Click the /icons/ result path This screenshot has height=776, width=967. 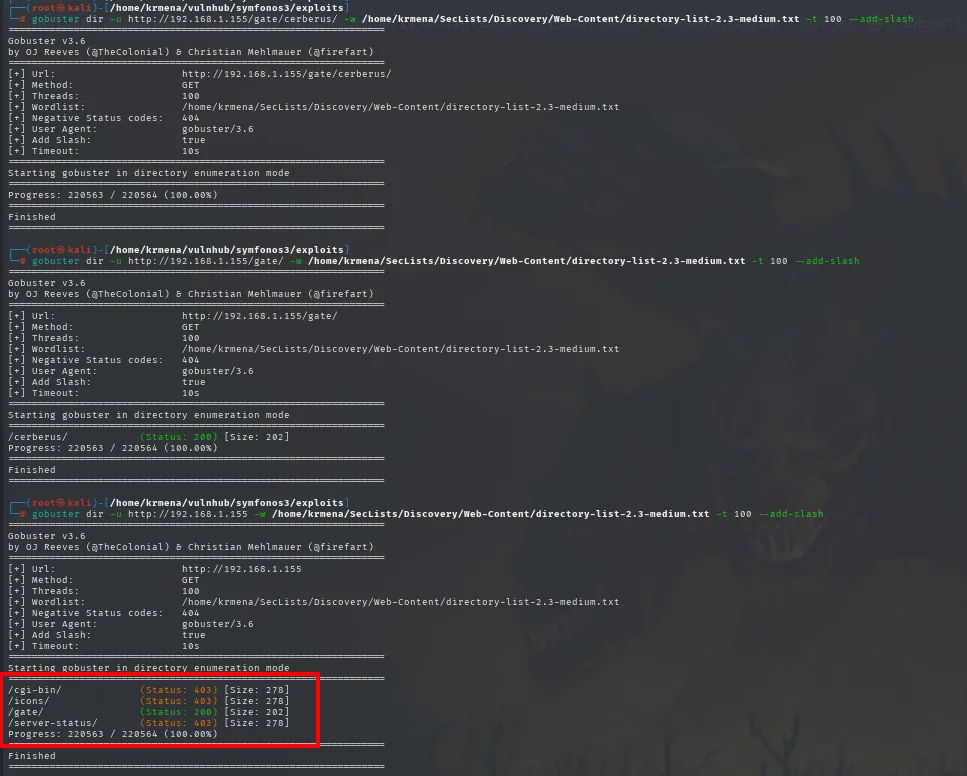click(x=28, y=701)
